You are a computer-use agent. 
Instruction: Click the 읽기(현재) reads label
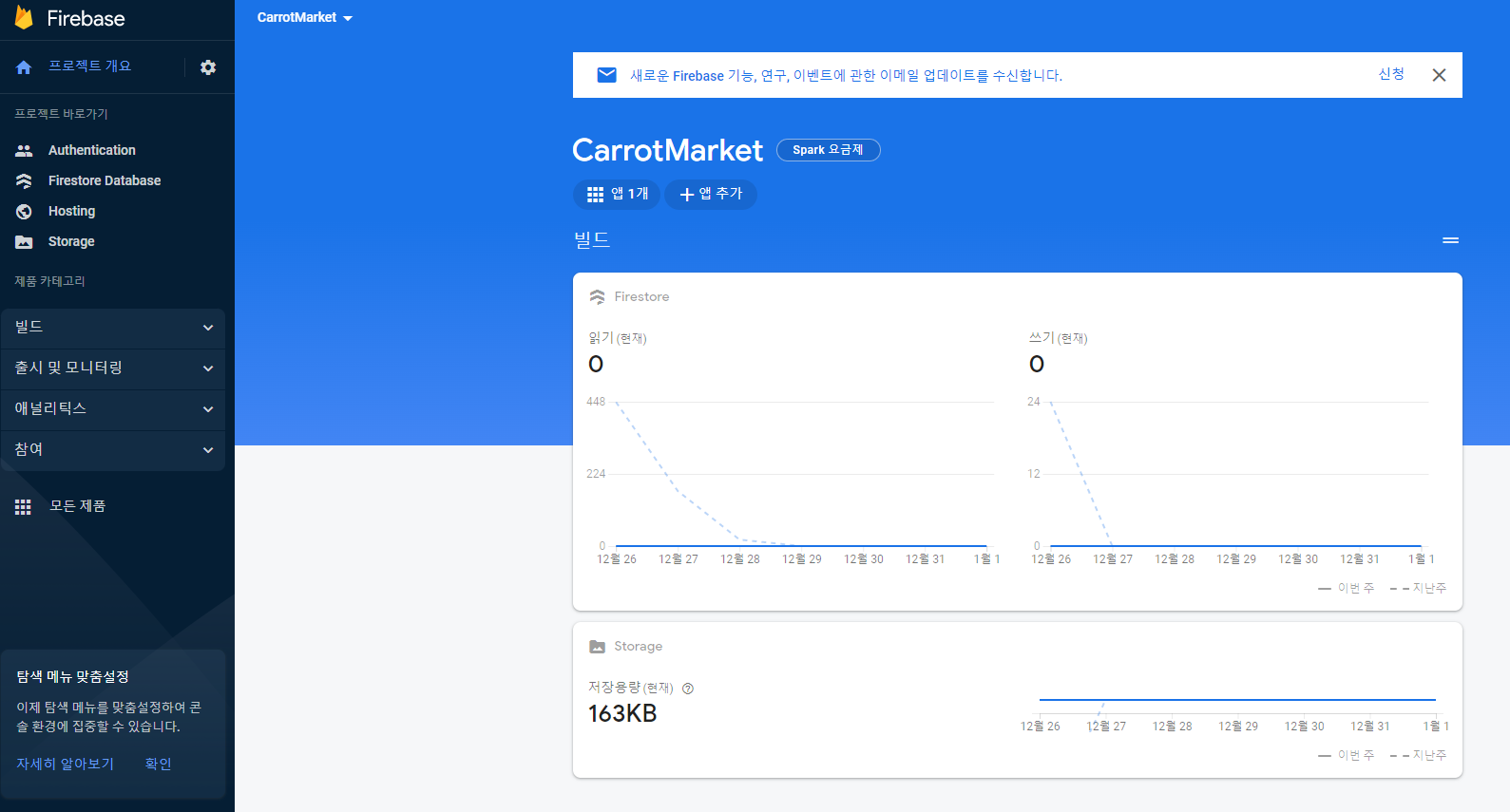(x=618, y=338)
